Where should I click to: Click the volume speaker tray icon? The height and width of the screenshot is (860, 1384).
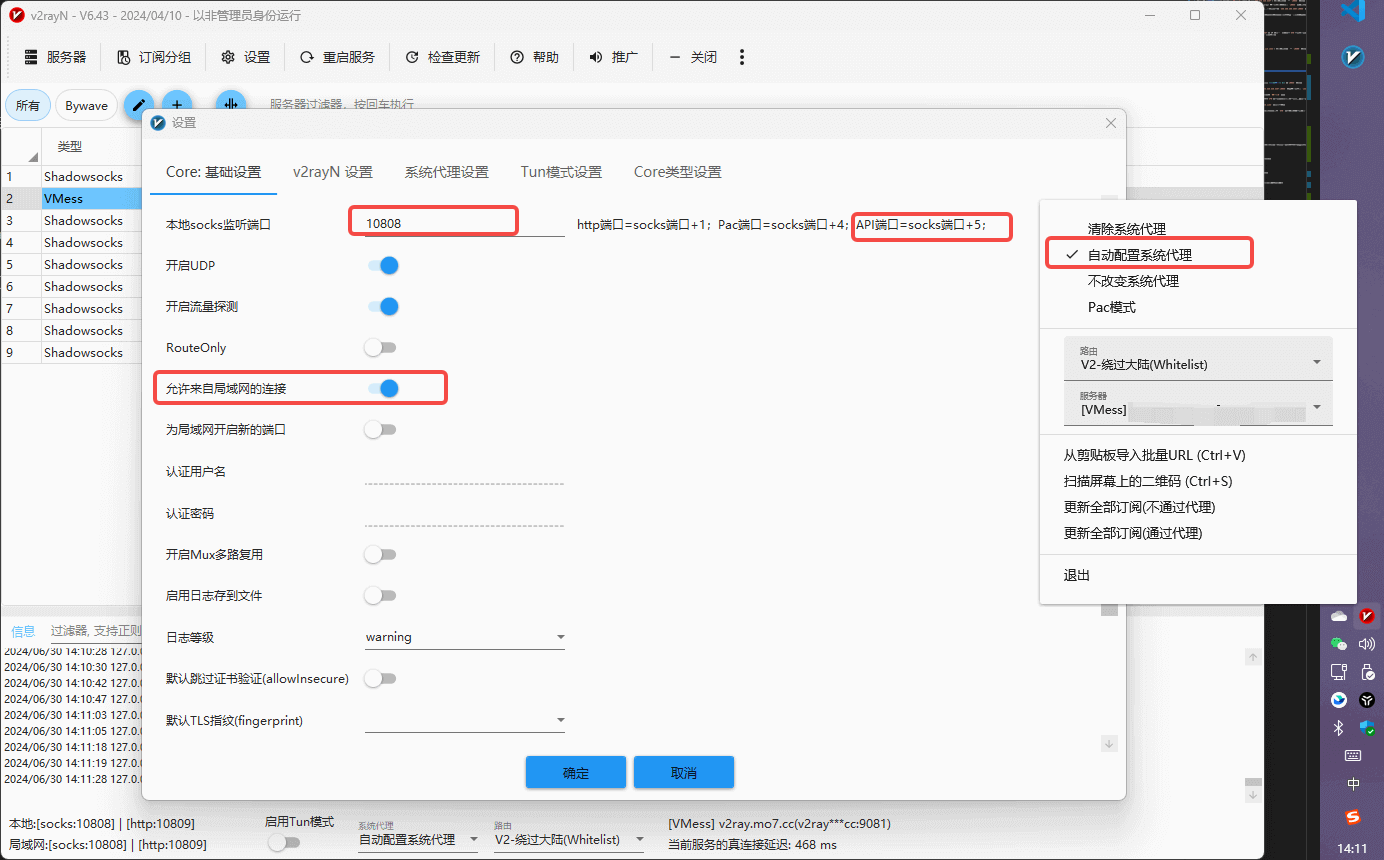(1366, 644)
